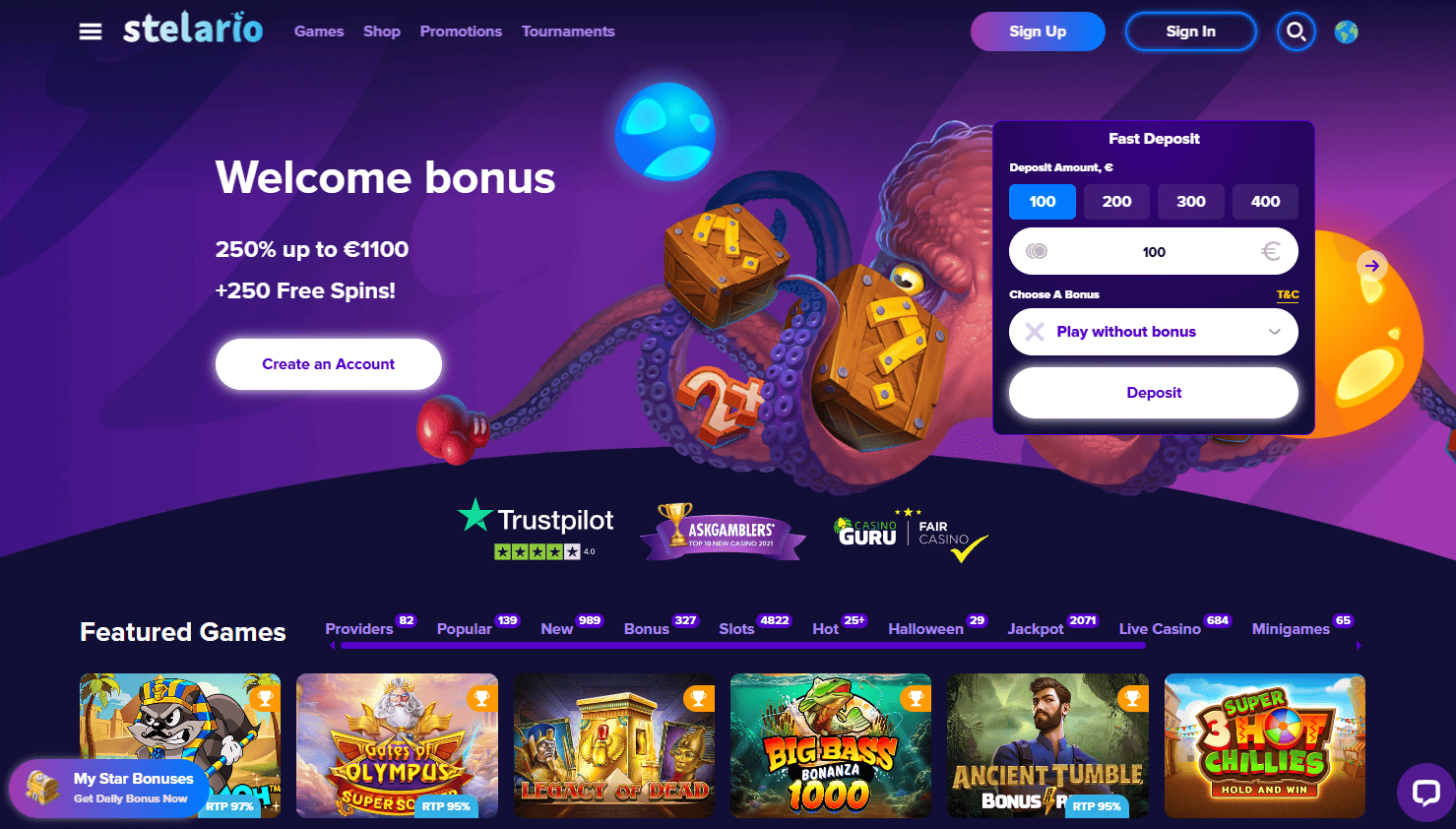1456x829 pixels.
Task: Open the T&C link in Fast Deposit
Action: click(1288, 294)
